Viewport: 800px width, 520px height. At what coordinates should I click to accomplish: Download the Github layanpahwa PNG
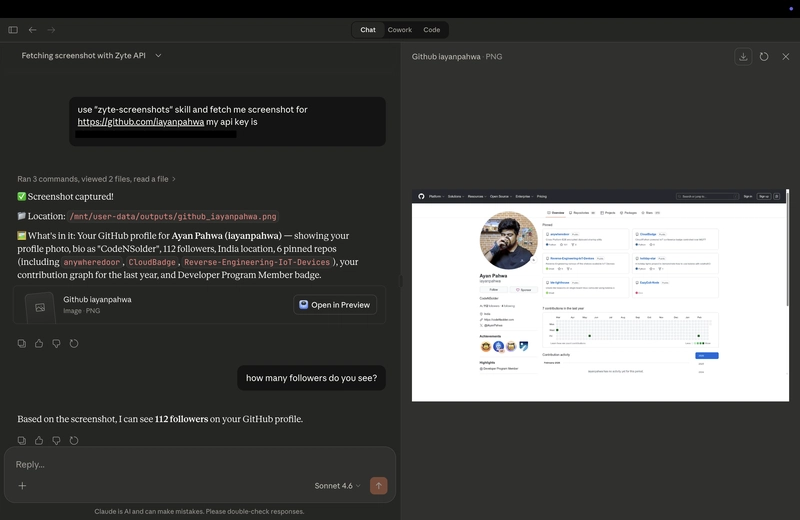point(743,57)
